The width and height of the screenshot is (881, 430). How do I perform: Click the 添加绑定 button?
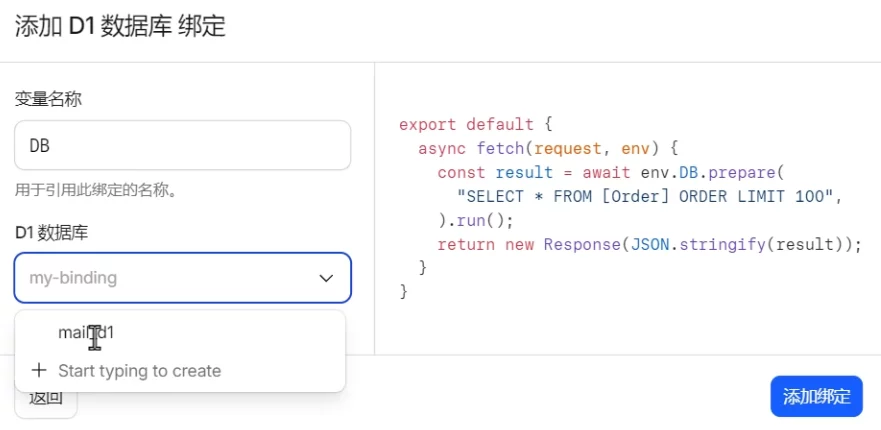coord(816,397)
